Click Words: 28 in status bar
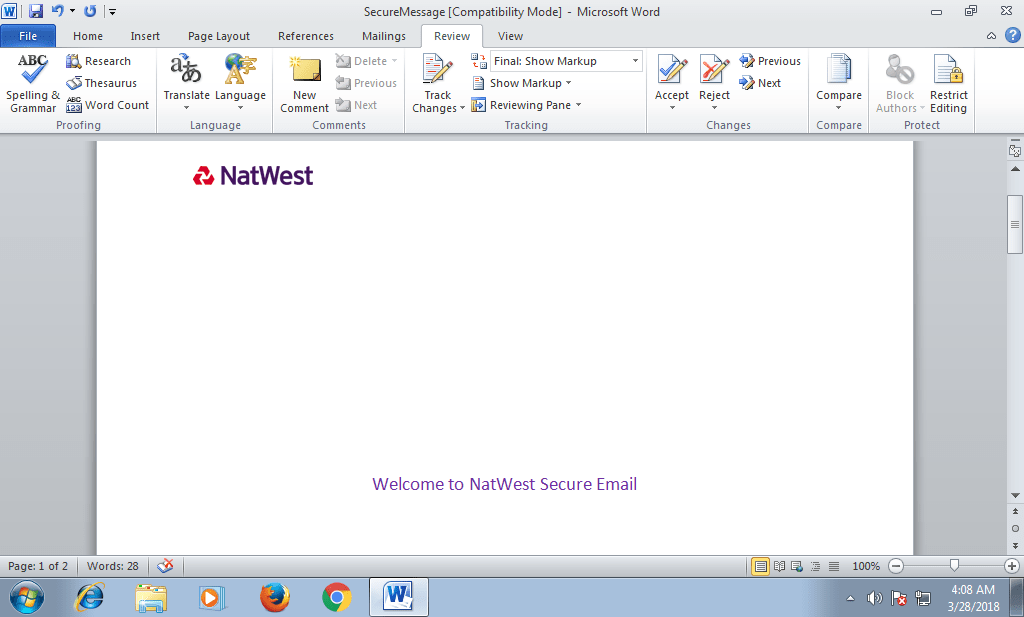 click(x=112, y=566)
